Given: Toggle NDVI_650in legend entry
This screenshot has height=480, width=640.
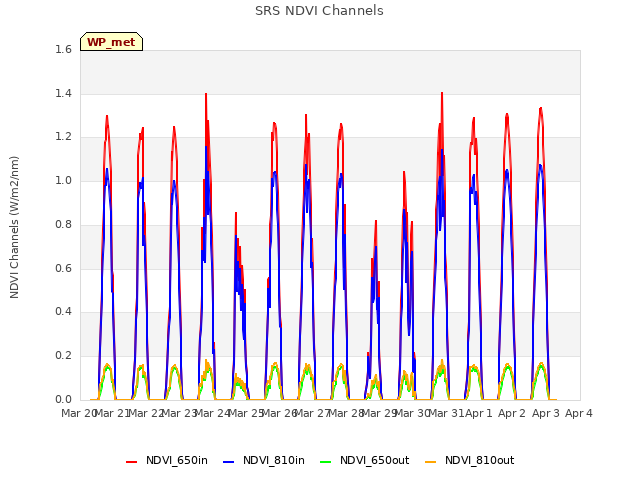Looking at the screenshot, I should [x=167, y=460].
